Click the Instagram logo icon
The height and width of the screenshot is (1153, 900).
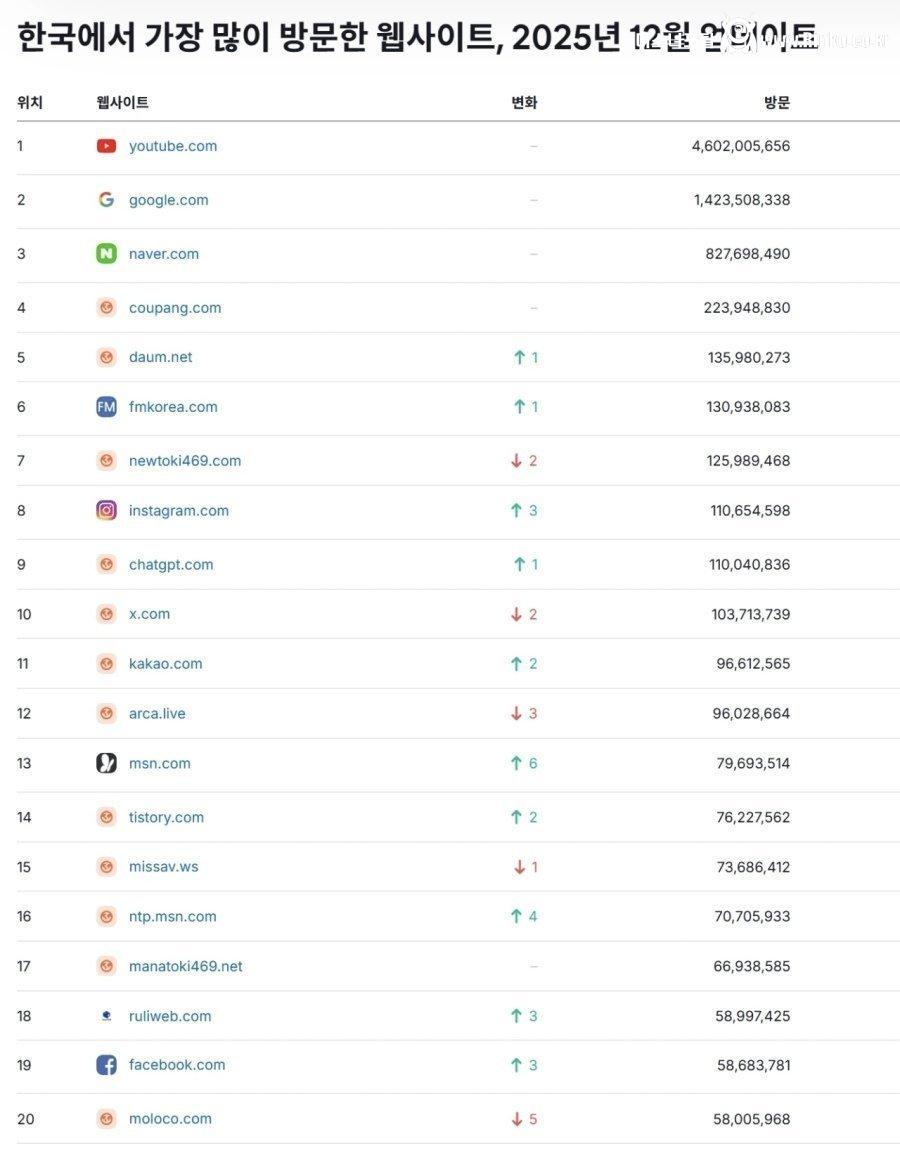point(106,511)
